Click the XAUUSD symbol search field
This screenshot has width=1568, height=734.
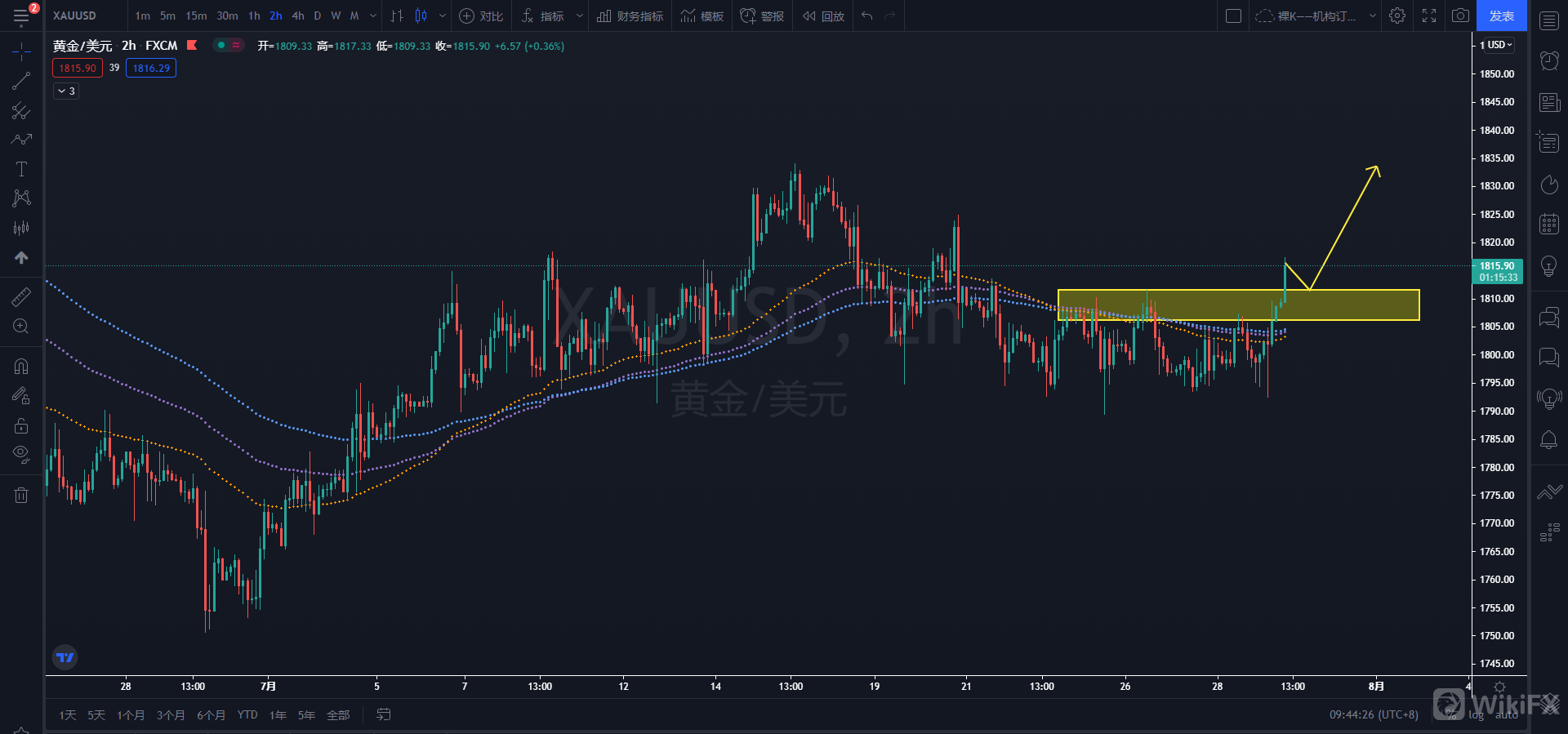75,16
